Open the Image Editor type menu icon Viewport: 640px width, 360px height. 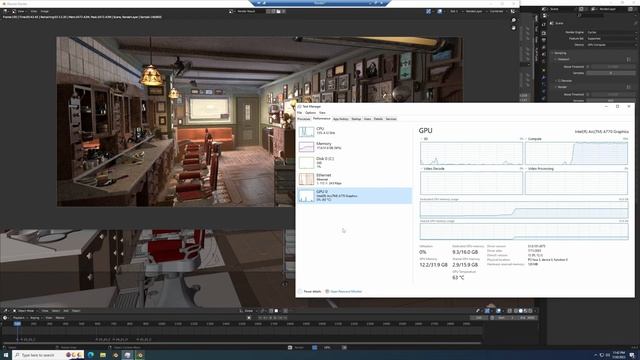(5, 11)
